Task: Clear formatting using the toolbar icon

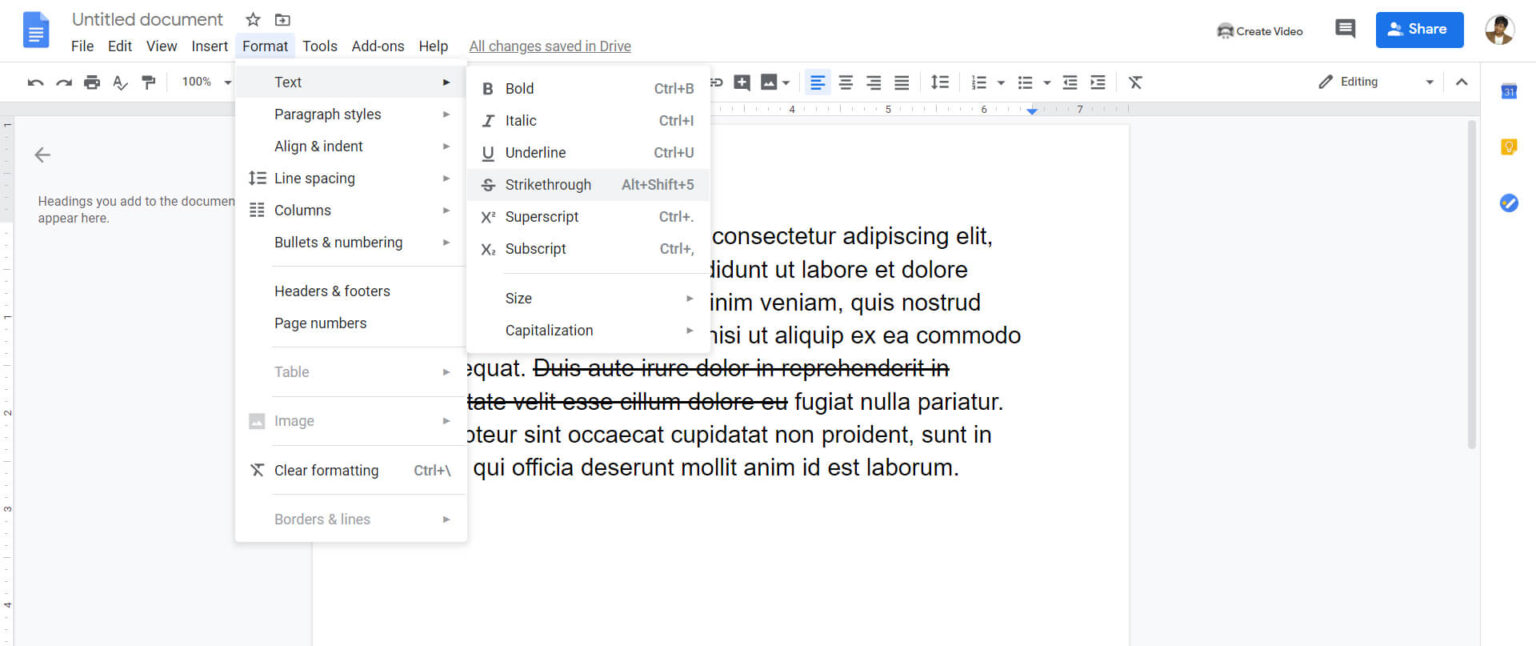Action: click(1135, 82)
